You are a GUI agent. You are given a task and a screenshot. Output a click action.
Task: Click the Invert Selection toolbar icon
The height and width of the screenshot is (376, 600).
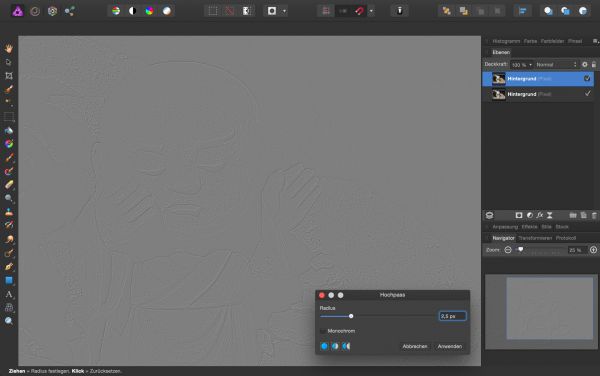(x=247, y=11)
